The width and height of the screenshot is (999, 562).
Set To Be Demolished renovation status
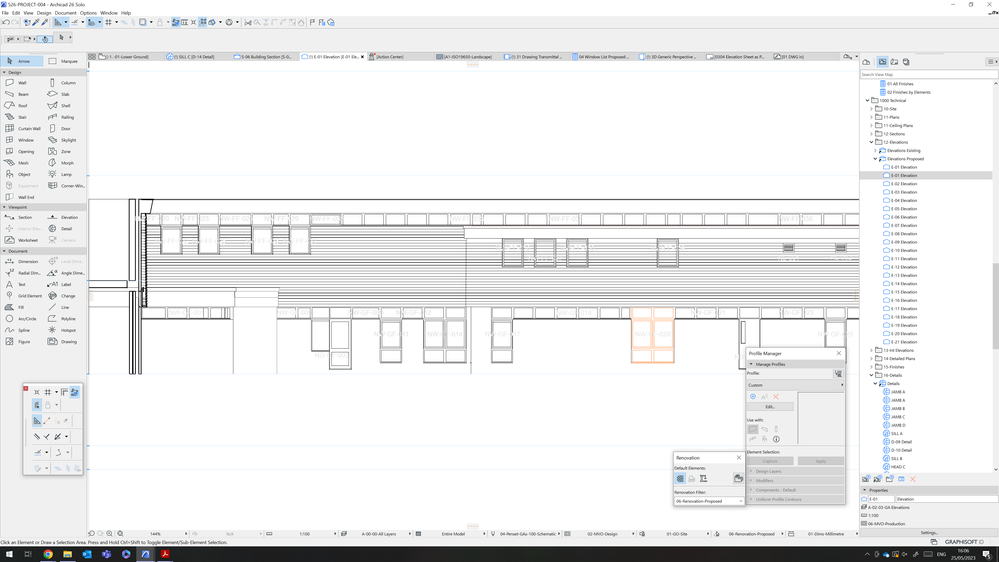(692, 479)
